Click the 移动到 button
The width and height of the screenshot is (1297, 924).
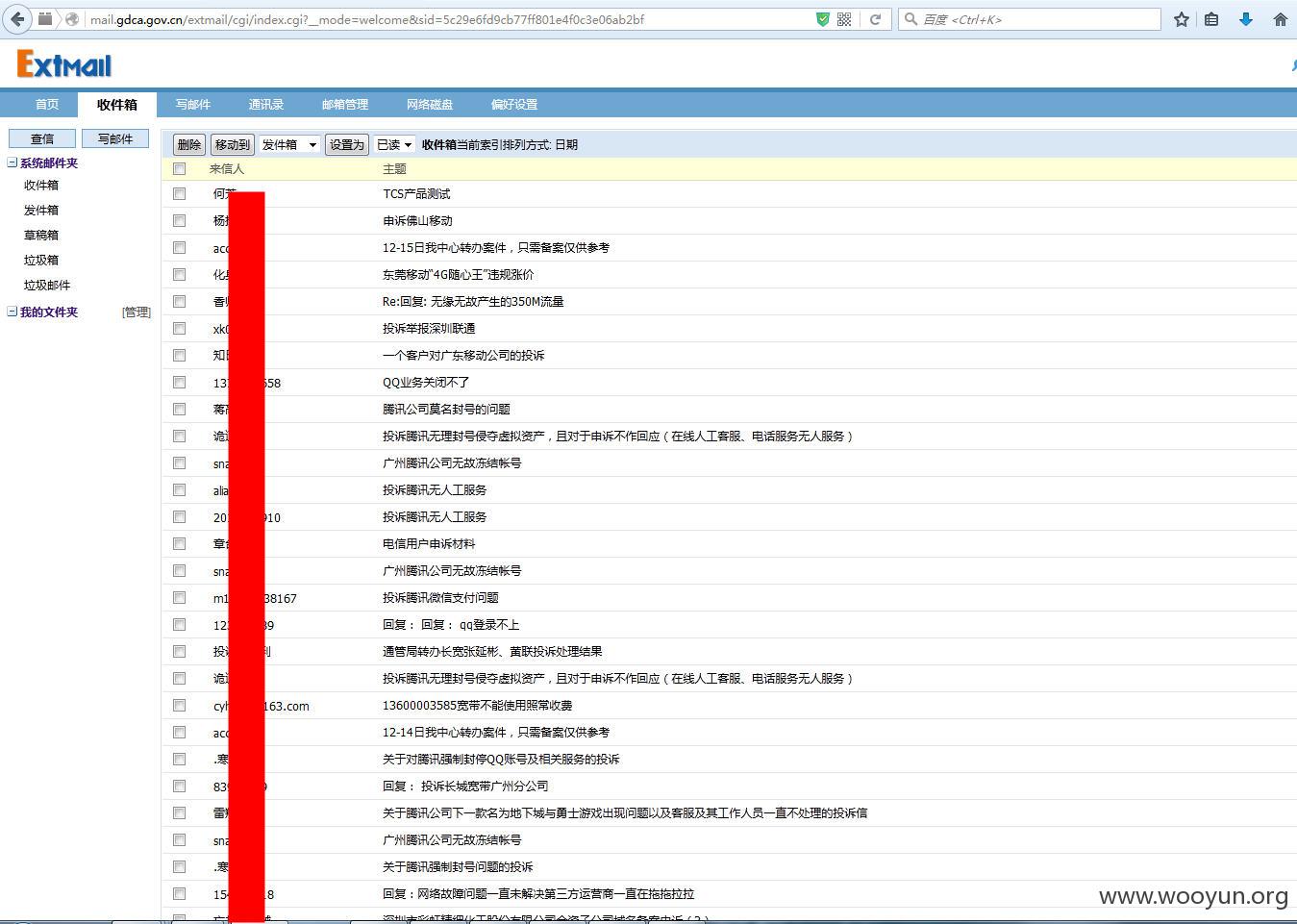pyautogui.click(x=233, y=144)
